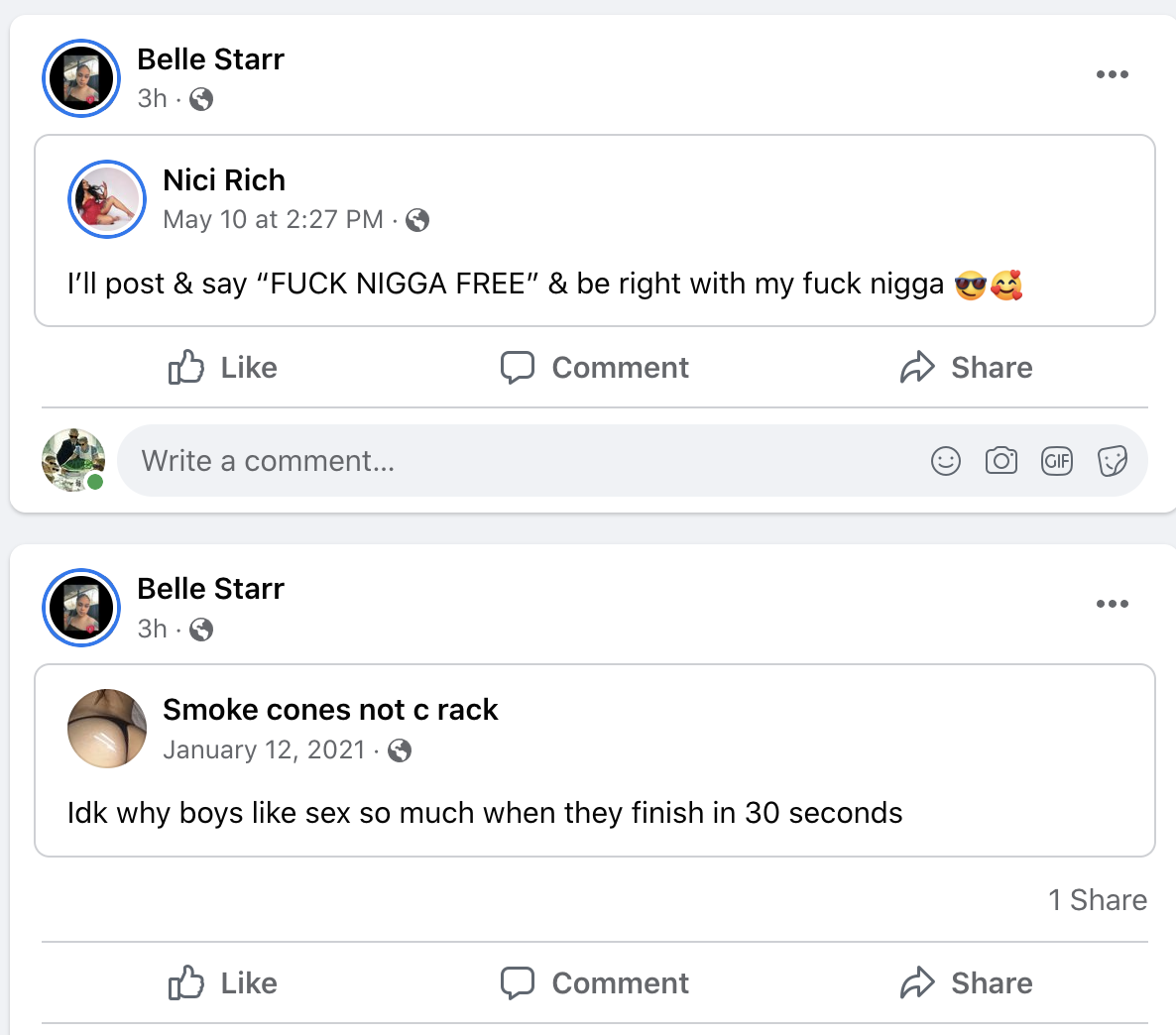Like the first Belle Starr post
Screen dimensions: 1176x1035
tap(223, 368)
